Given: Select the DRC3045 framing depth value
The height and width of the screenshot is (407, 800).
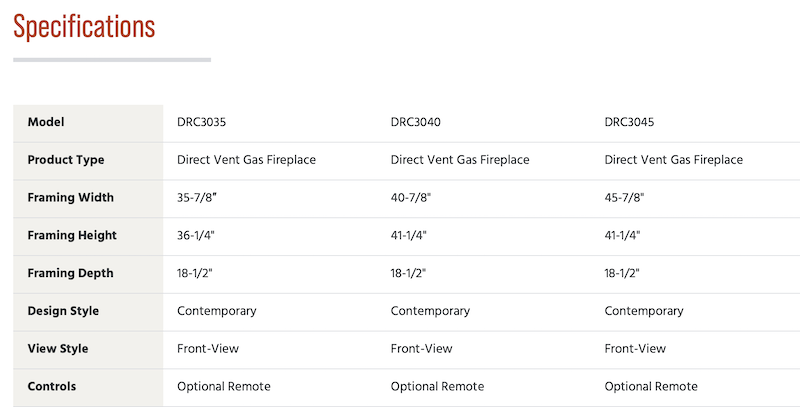Looking at the screenshot, I should point(622,273).
